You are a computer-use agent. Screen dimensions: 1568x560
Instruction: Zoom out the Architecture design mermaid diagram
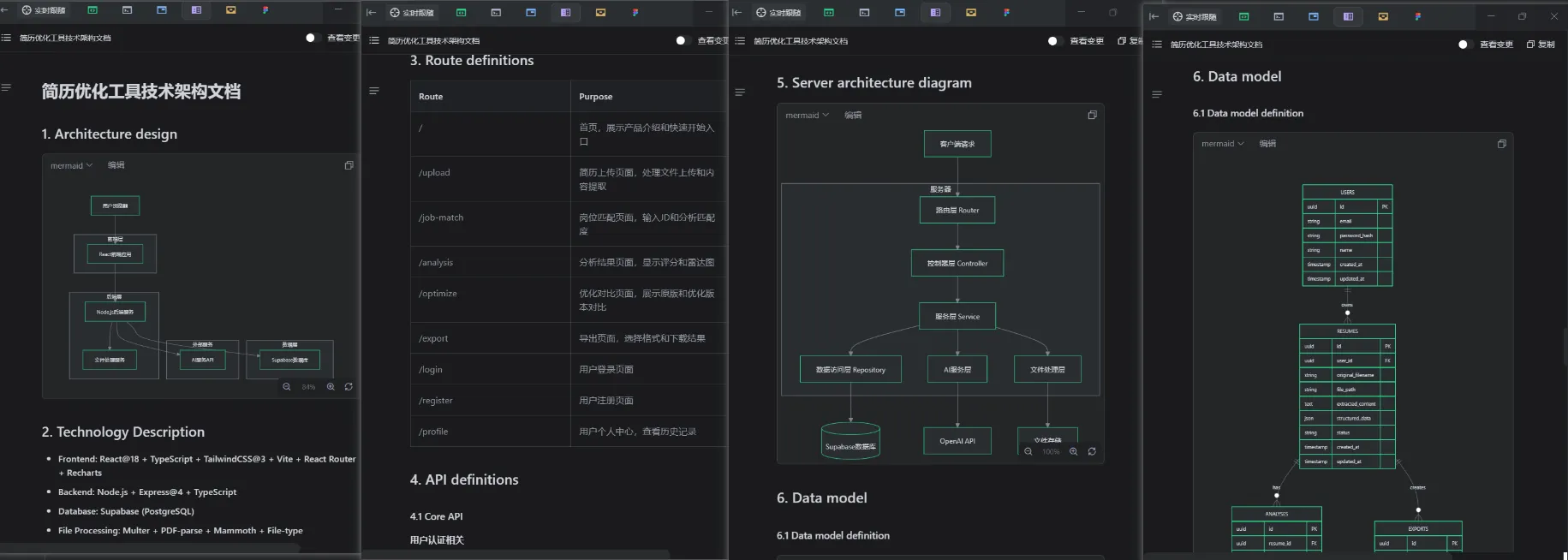[x=287, y=387]
